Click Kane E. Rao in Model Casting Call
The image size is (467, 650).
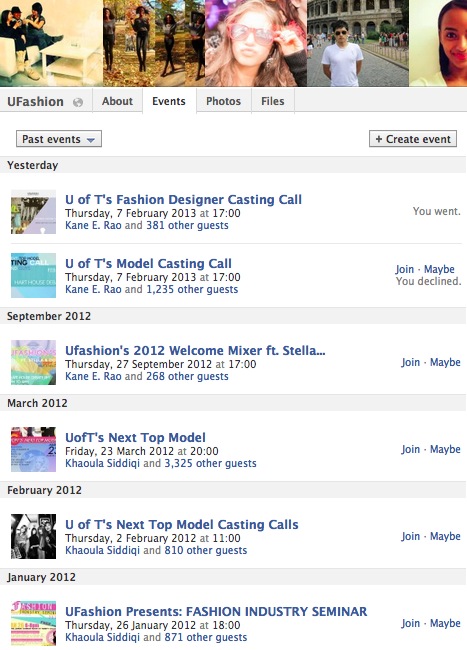[93, 289]
